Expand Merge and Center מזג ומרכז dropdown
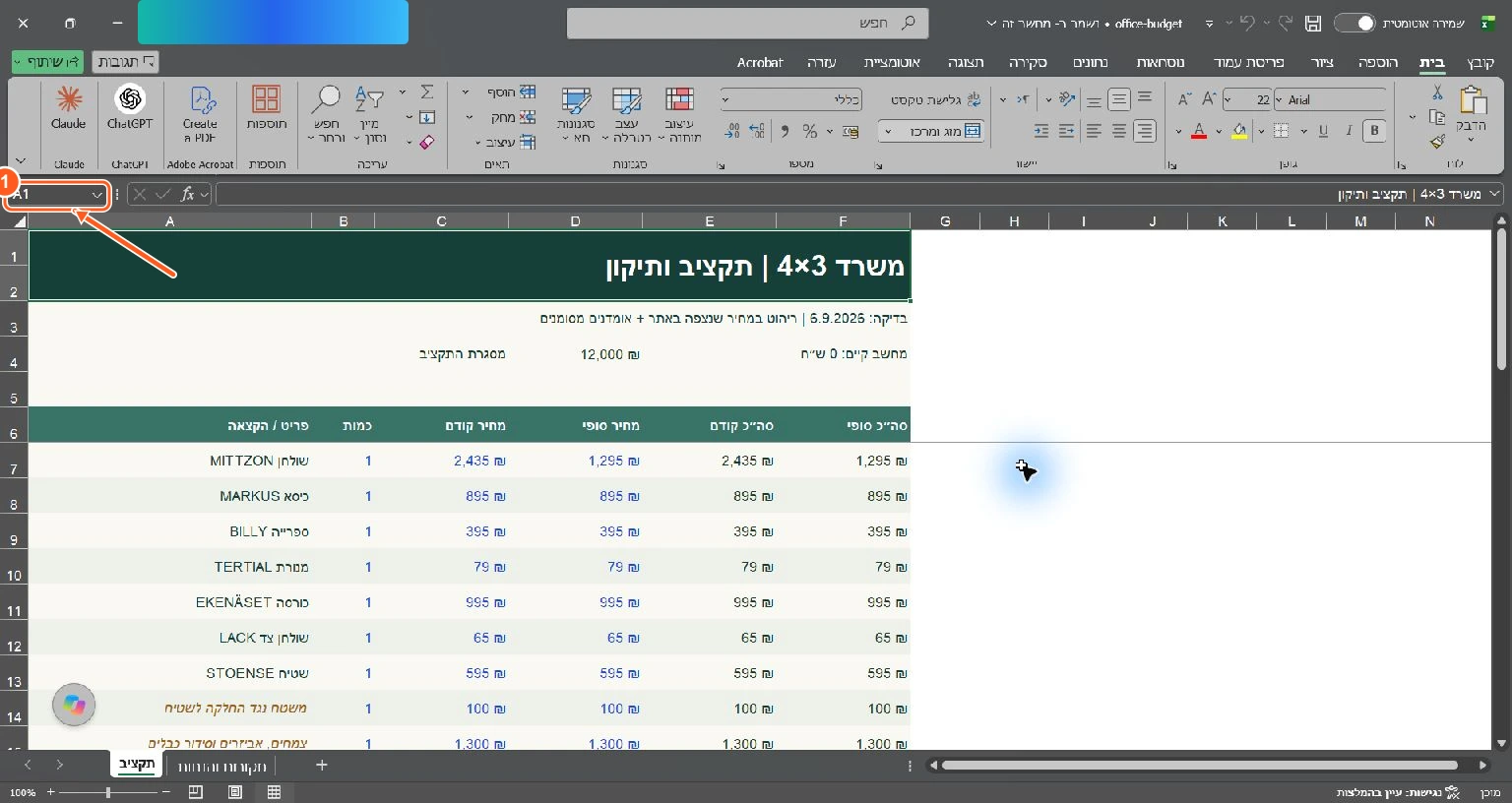Viewport: 1512px width, 803px height. tap(888, 131)
